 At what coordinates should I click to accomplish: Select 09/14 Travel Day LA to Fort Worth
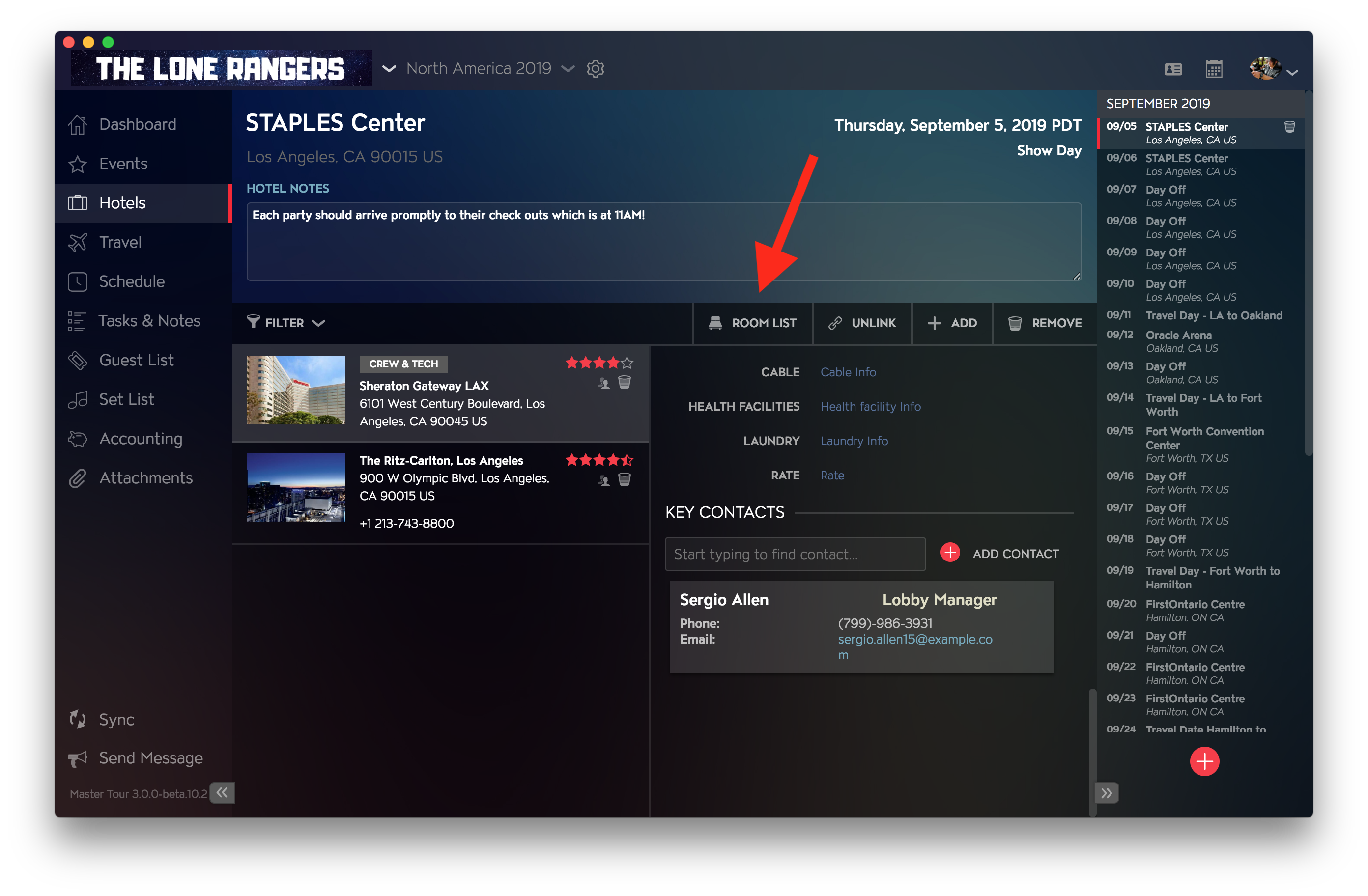coord(1200,405)
